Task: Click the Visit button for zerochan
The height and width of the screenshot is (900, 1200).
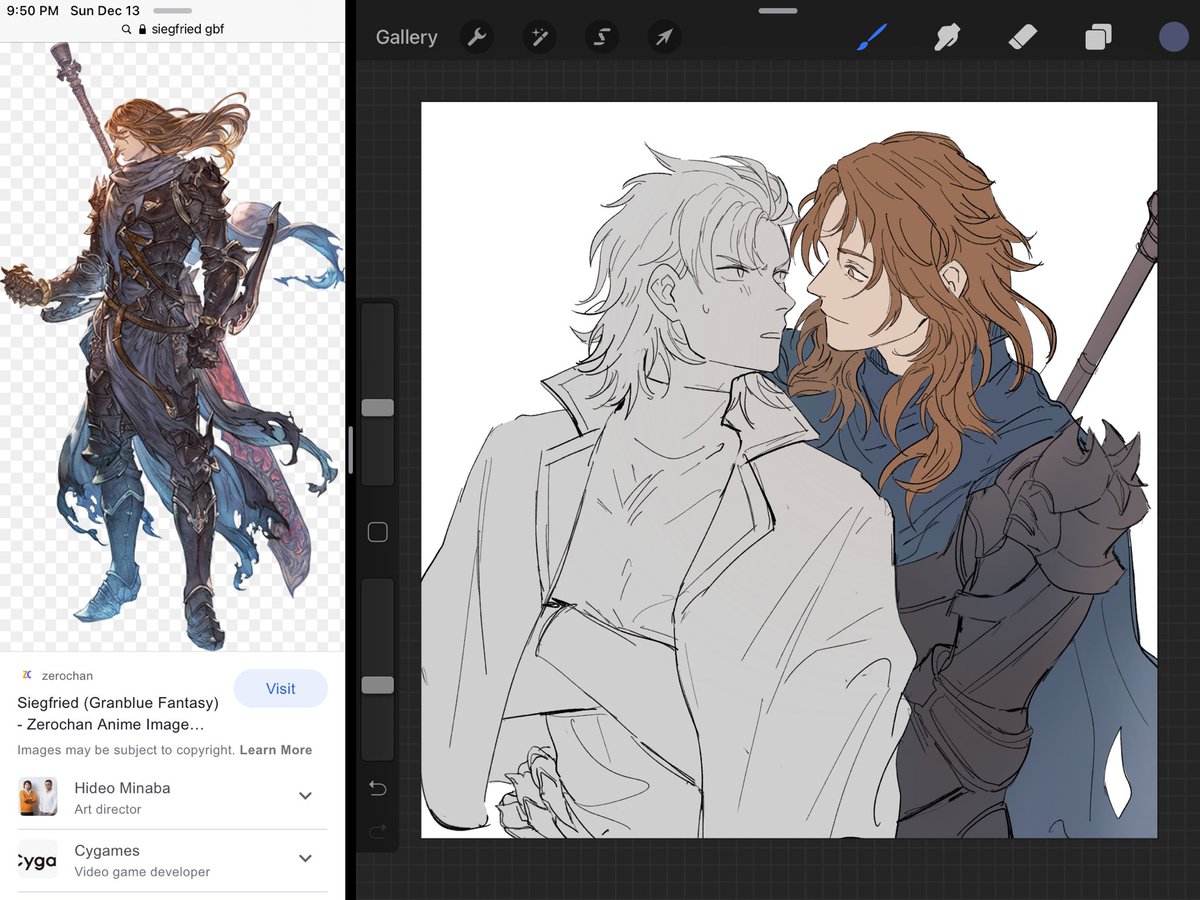Action: click(280, 689)
